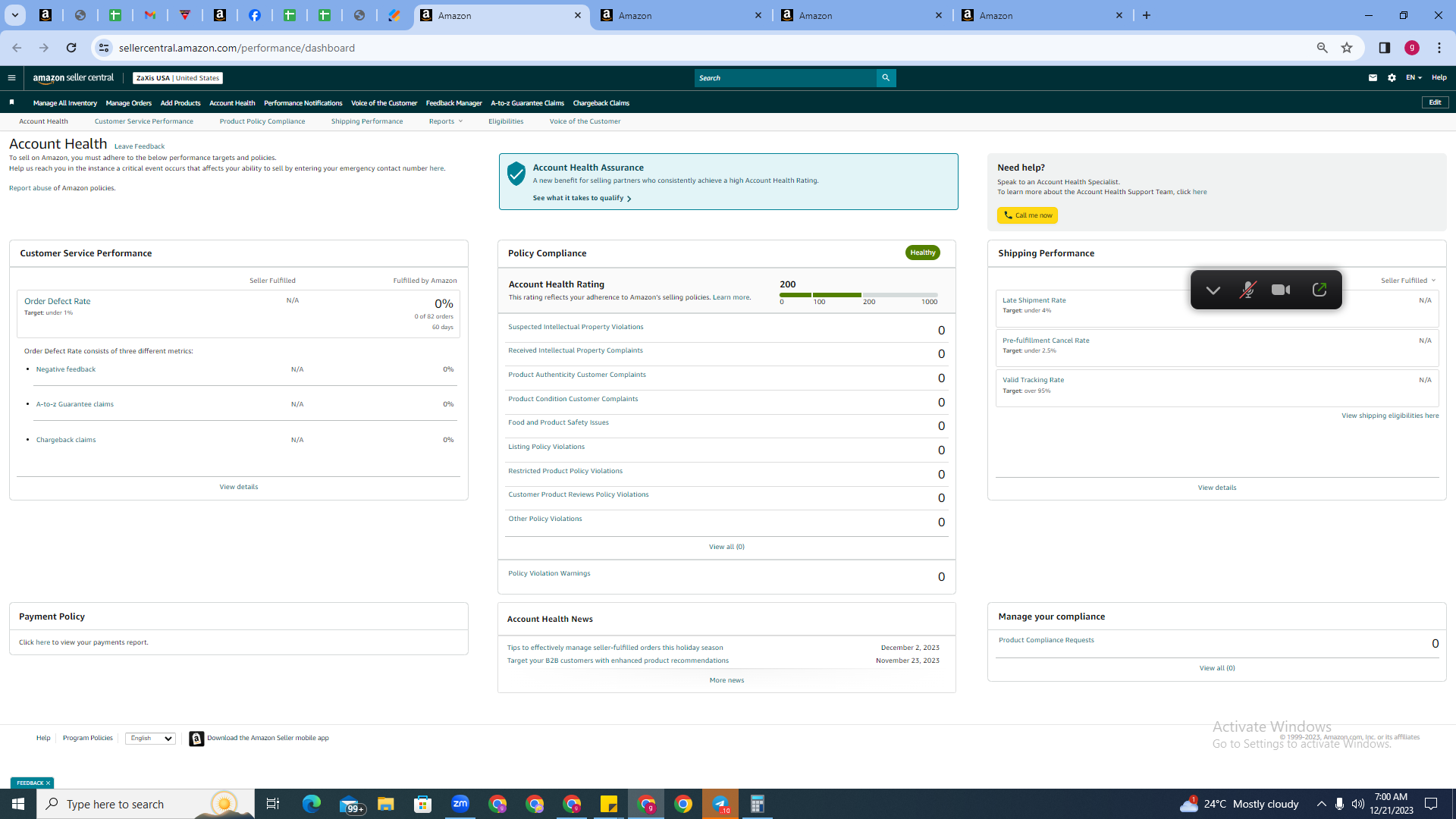Open the tab search dropdown arrow
Screen dimensions: 1456x819
pyautogui.click(x=14, y=15)
